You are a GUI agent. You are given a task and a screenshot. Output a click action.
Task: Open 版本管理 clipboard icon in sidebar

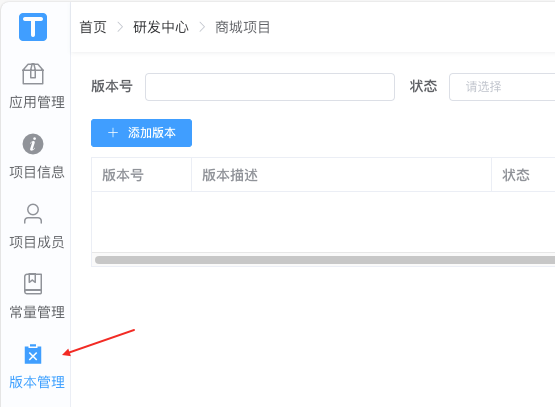click(x=33, y=354)
